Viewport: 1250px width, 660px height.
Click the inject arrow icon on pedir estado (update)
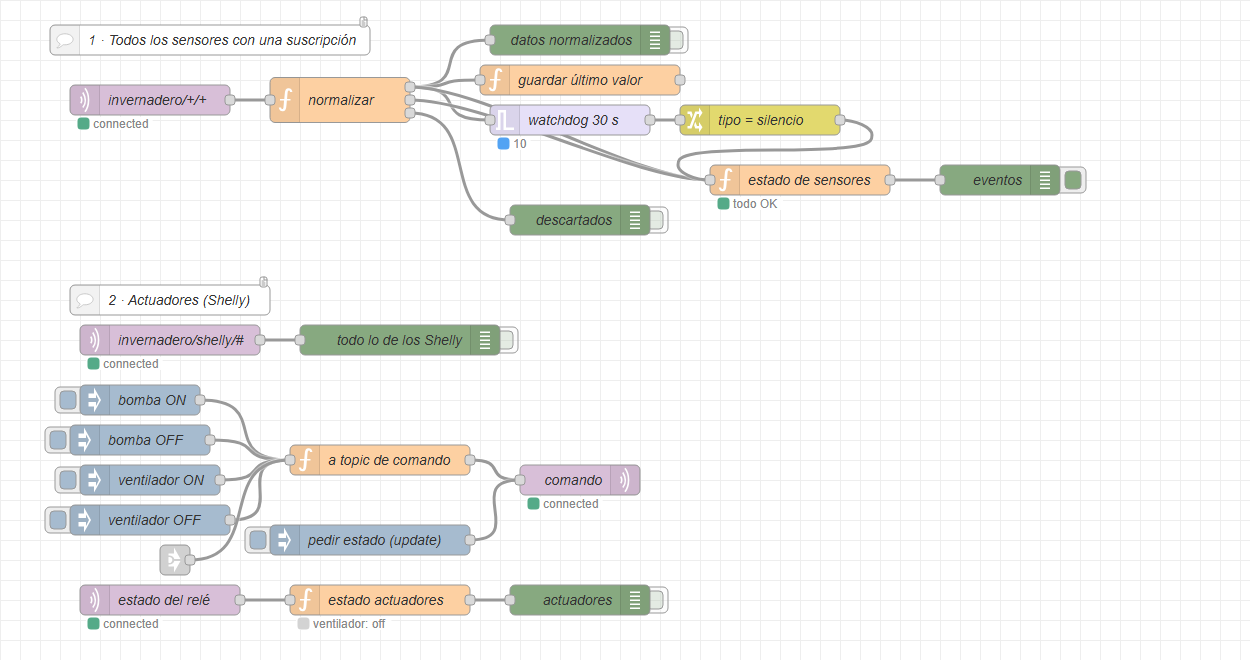[285, 540]
